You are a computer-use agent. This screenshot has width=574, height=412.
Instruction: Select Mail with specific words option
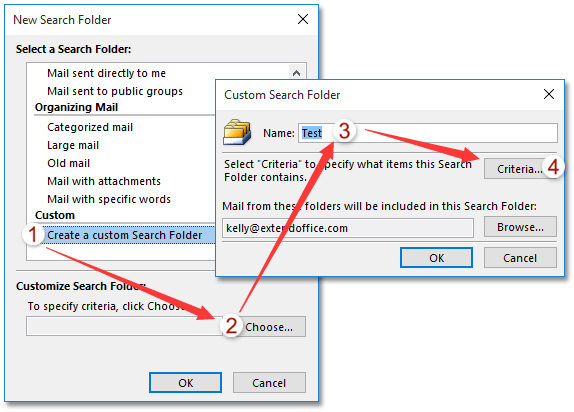tap(109, 199)
